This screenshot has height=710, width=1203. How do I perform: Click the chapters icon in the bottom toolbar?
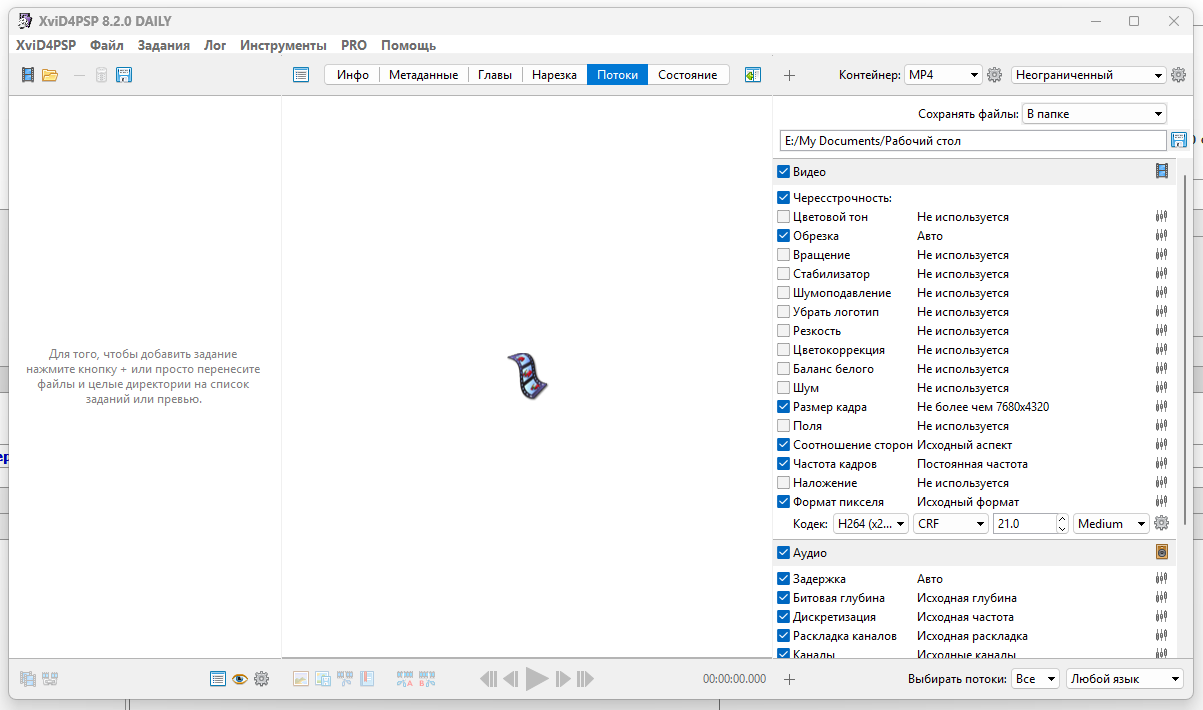[x=367, y=678]
